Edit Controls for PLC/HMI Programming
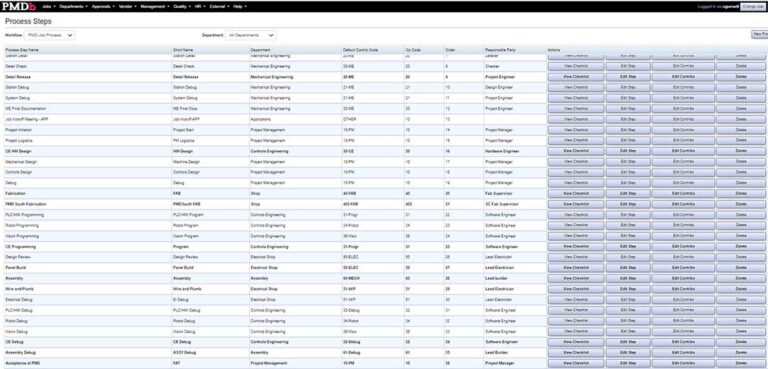The height and width of the screenshot is (369, 768). (683, 215)
